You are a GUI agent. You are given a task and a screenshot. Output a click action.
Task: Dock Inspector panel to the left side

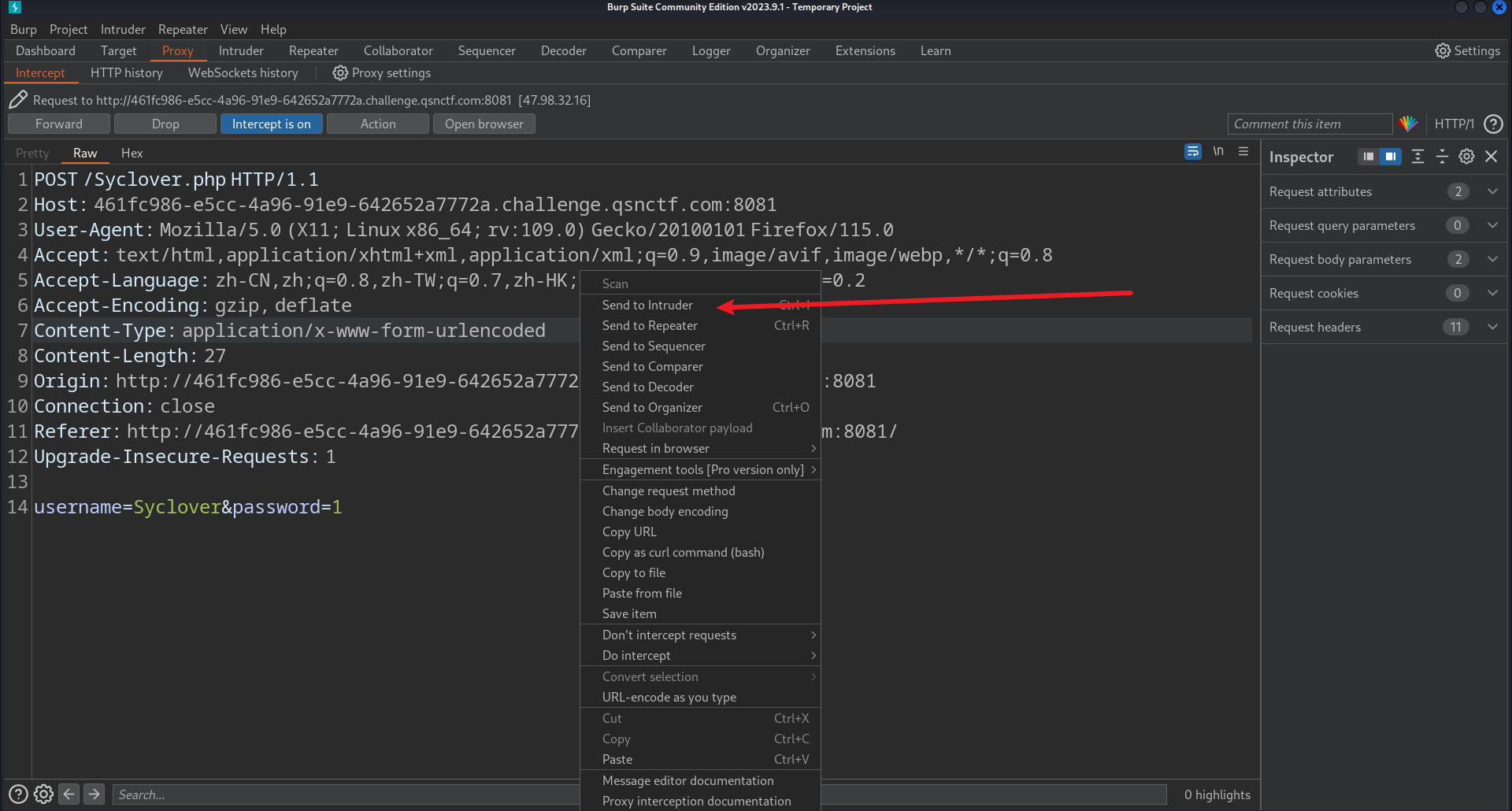(1369, 157)
